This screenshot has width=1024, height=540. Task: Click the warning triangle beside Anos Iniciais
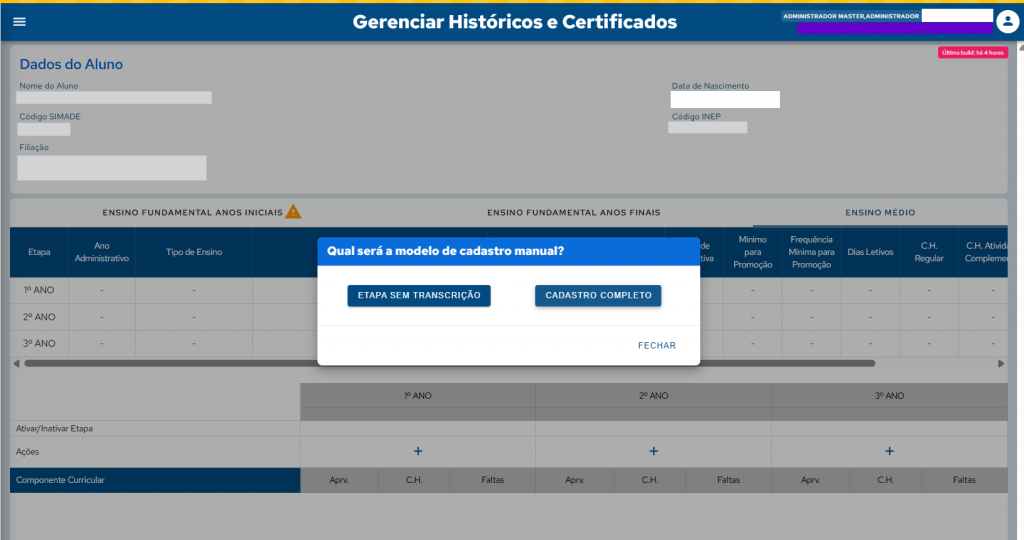tap(293, 212)
